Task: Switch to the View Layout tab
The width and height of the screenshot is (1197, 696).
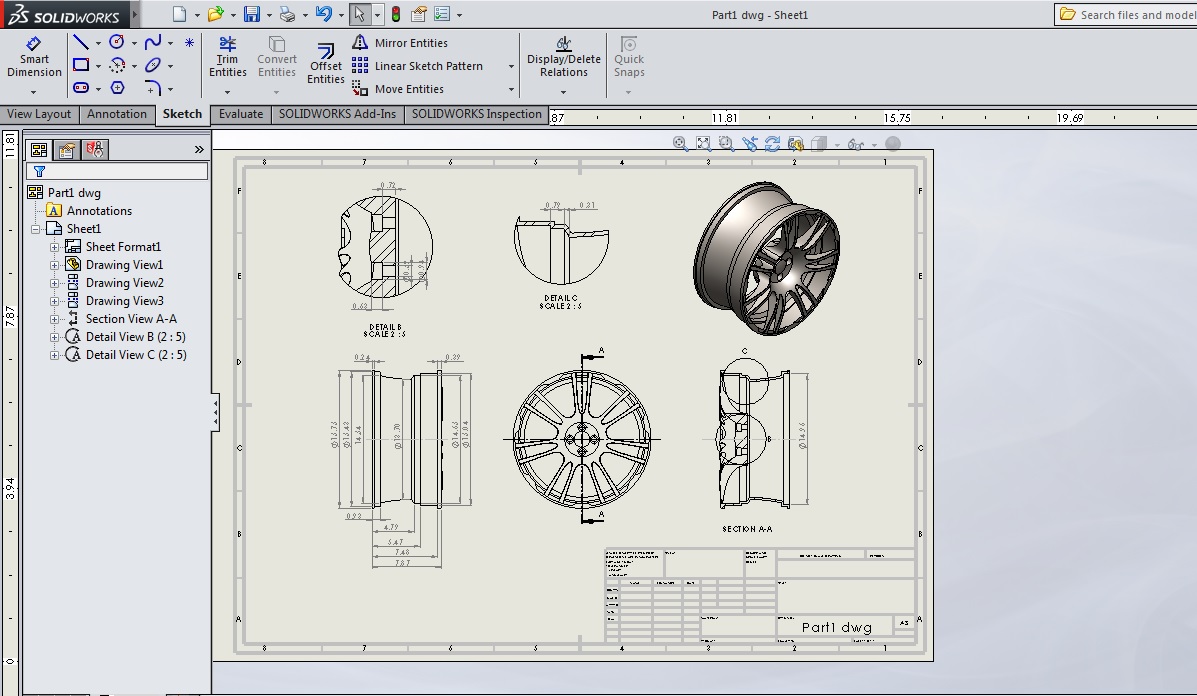Action: click(39, 114)
